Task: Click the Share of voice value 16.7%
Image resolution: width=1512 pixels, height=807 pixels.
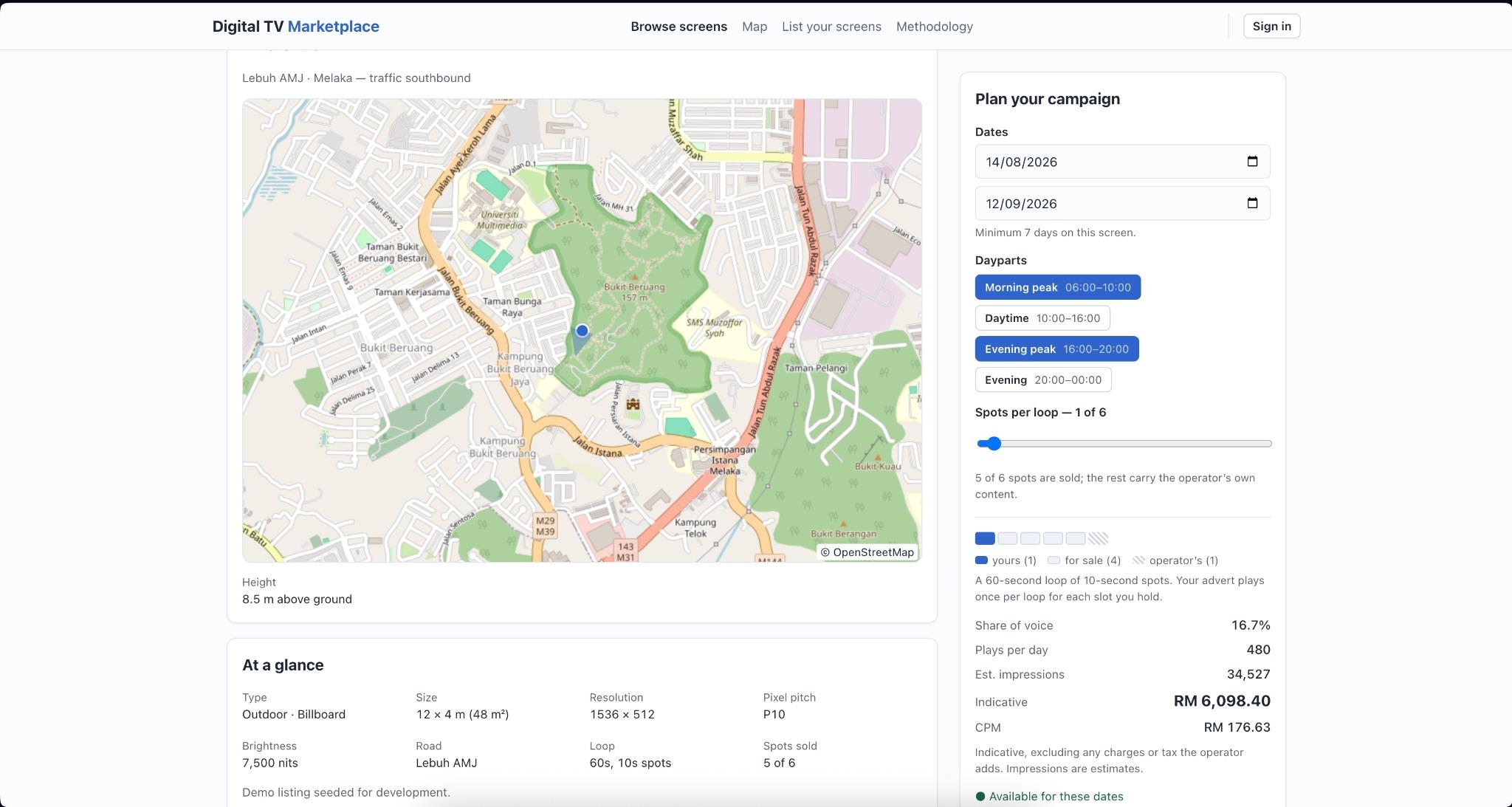Action: [x=1251, y=625]
